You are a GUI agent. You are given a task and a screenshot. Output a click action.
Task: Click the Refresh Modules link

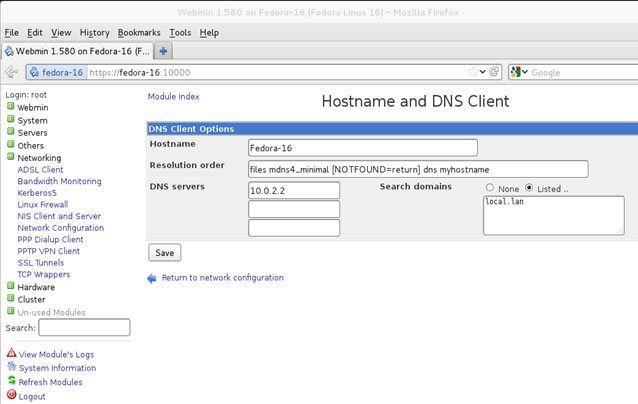point(50,382)
